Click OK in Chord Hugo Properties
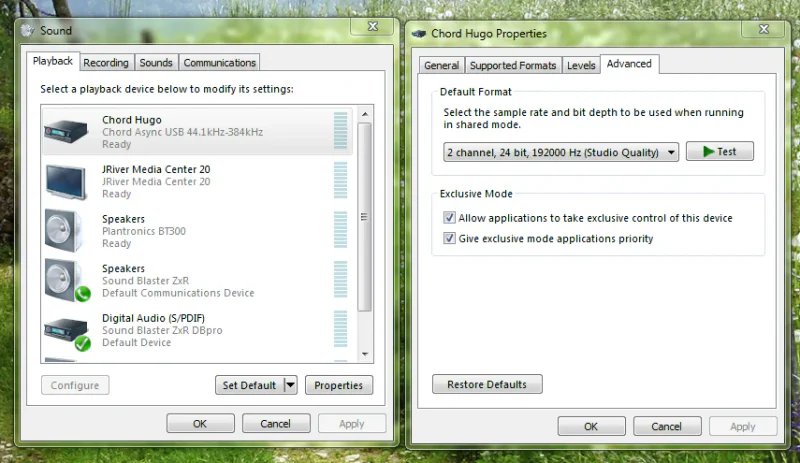 coord(591,426)
